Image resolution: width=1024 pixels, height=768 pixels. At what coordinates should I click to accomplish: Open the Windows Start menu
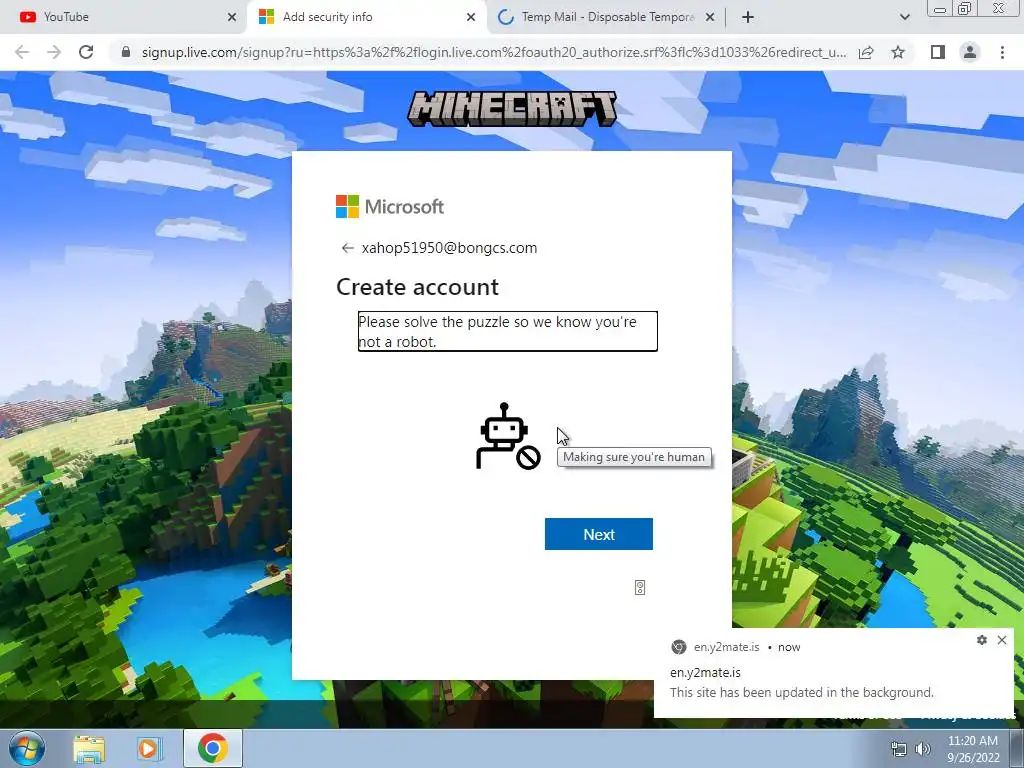click(26, 748)
